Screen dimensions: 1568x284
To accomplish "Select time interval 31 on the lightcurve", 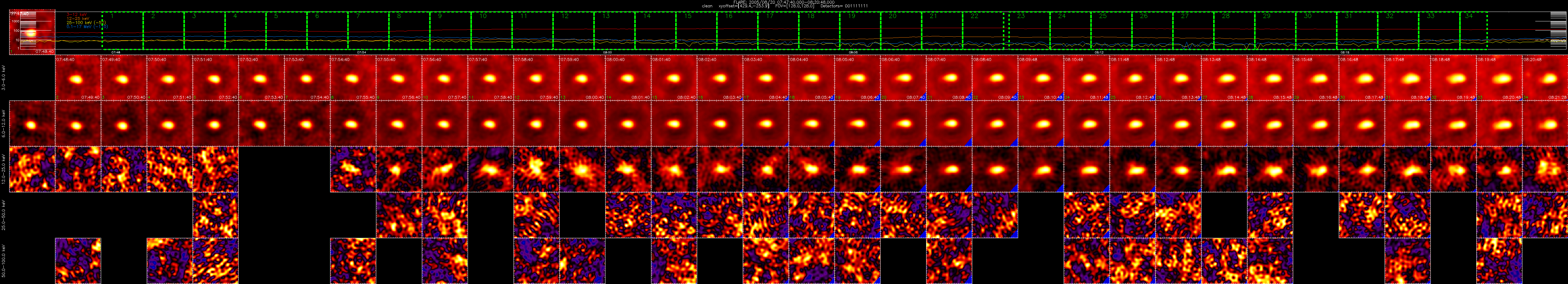I will point(1357,31).
